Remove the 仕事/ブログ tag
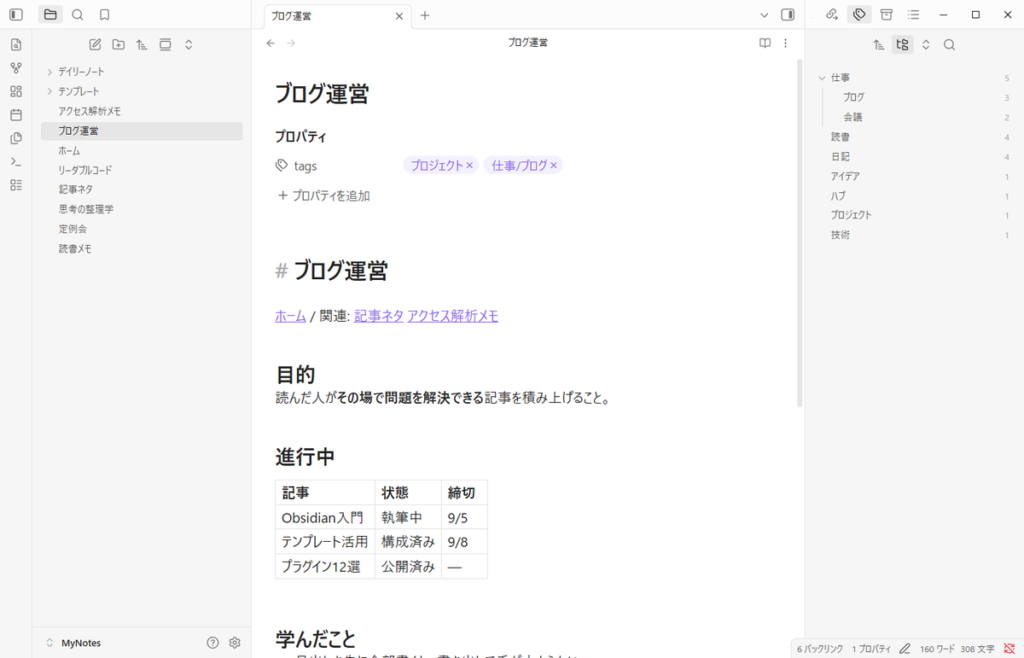1024x658 pixels. [x=554, y=166]
